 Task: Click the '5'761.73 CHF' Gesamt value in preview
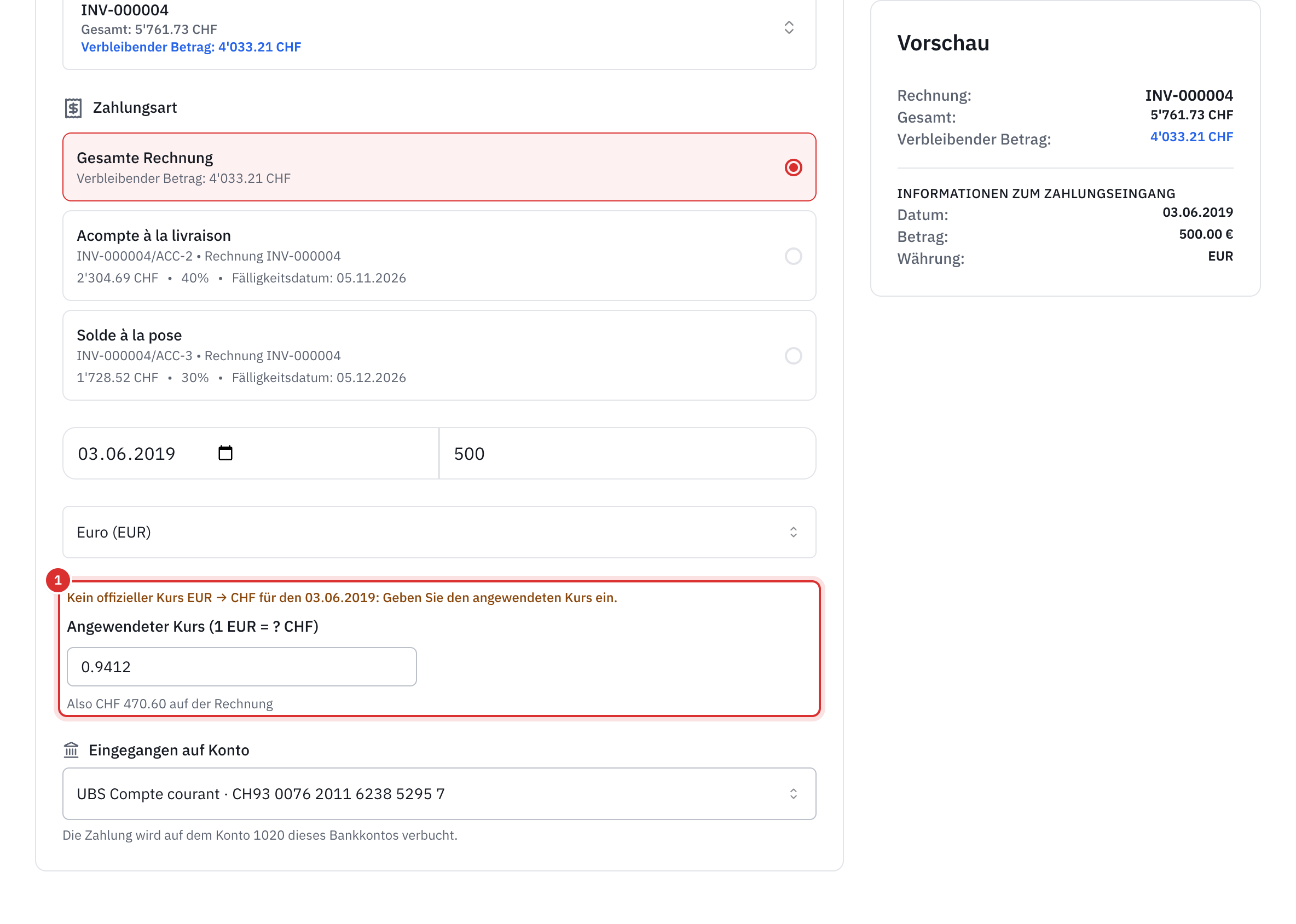1191,115
